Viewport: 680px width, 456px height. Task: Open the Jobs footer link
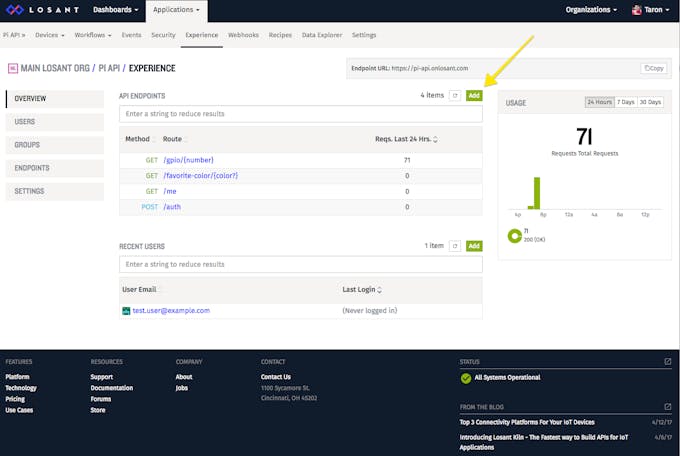tap(182, 388)
